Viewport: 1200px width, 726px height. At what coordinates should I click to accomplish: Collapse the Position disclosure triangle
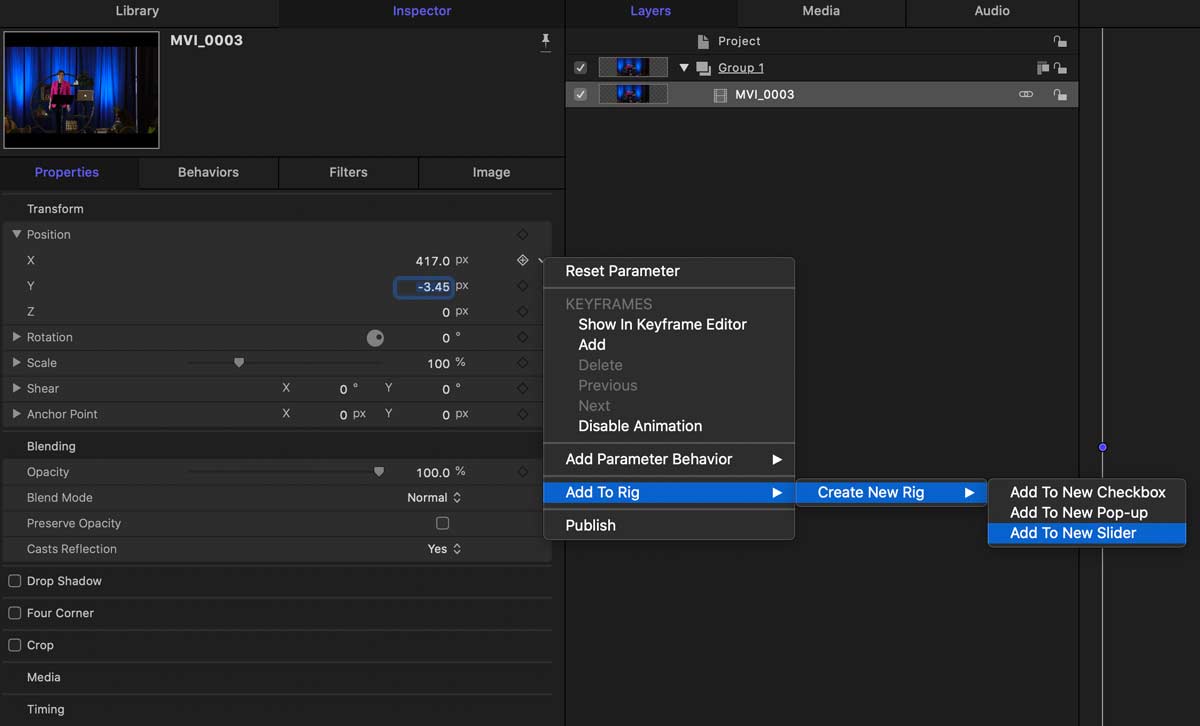coord(16,234)
